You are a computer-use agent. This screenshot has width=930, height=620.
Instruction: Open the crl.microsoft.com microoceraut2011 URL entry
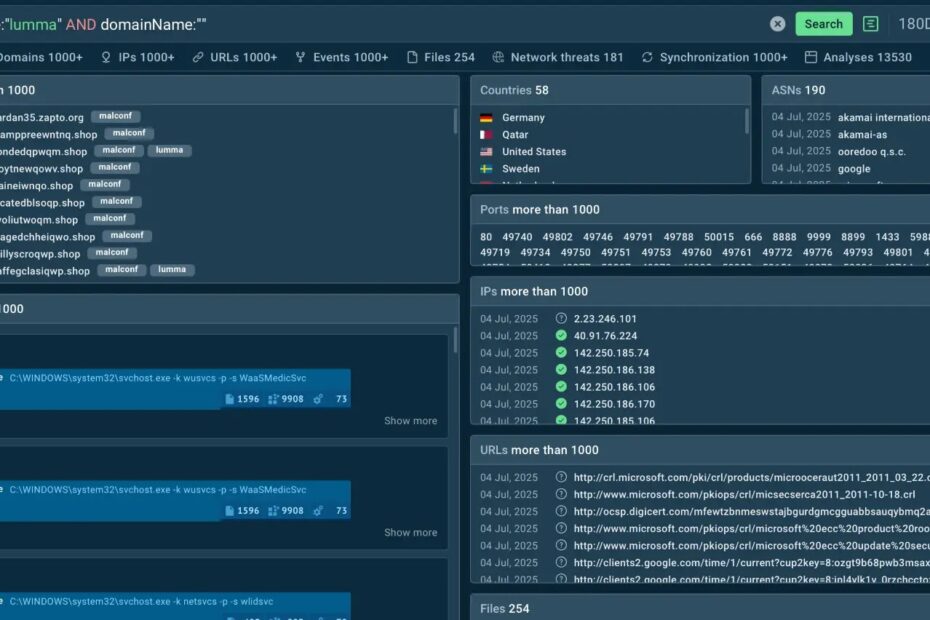[x=750, y=477]
